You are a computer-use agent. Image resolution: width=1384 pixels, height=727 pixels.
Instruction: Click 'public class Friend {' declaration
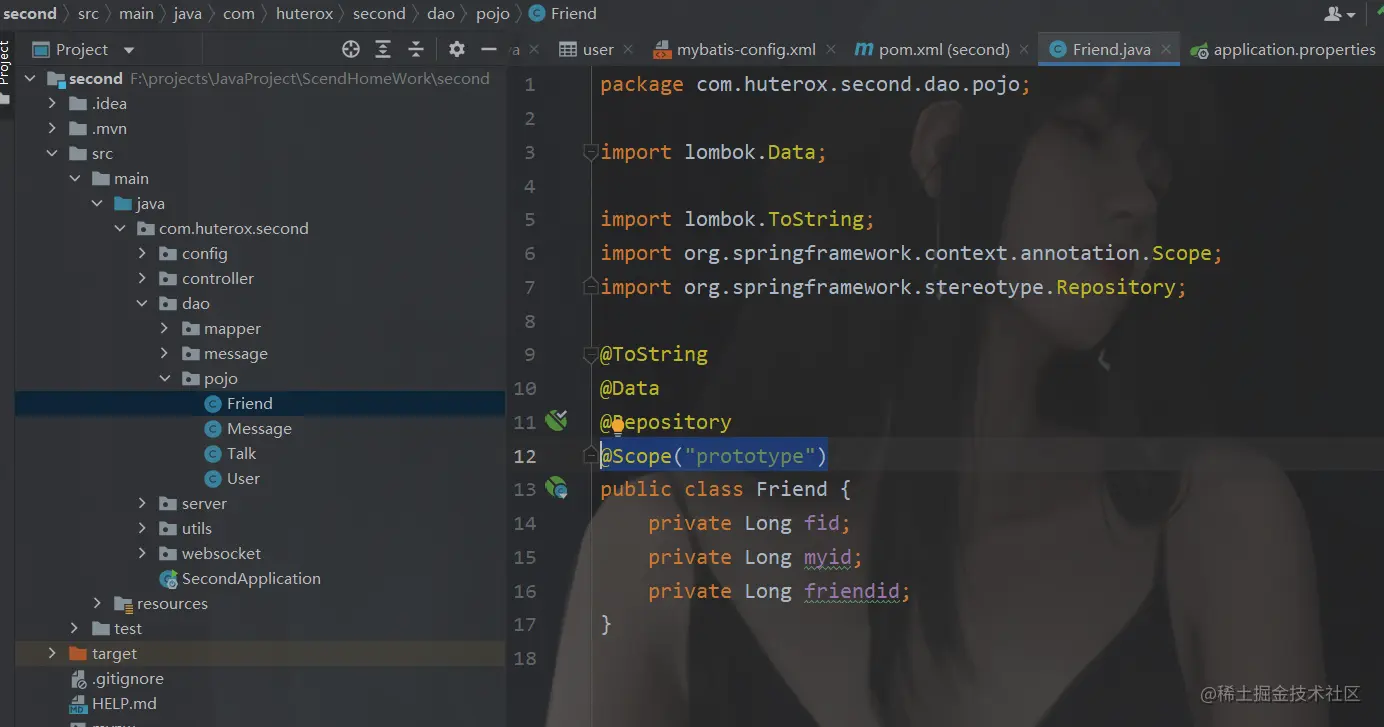pyautogui.click(x=725, y=489)
